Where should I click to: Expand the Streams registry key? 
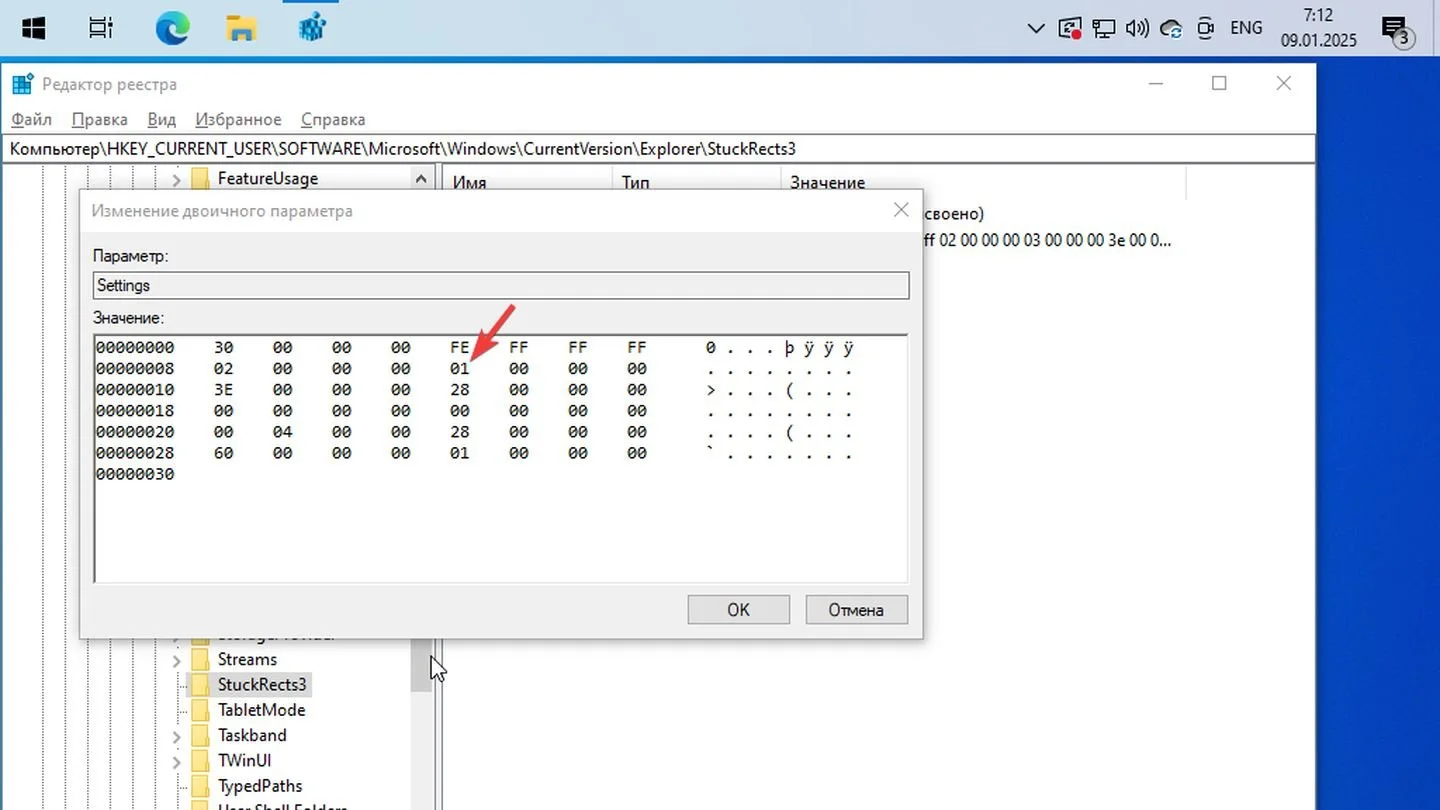[x=176, y=660]
